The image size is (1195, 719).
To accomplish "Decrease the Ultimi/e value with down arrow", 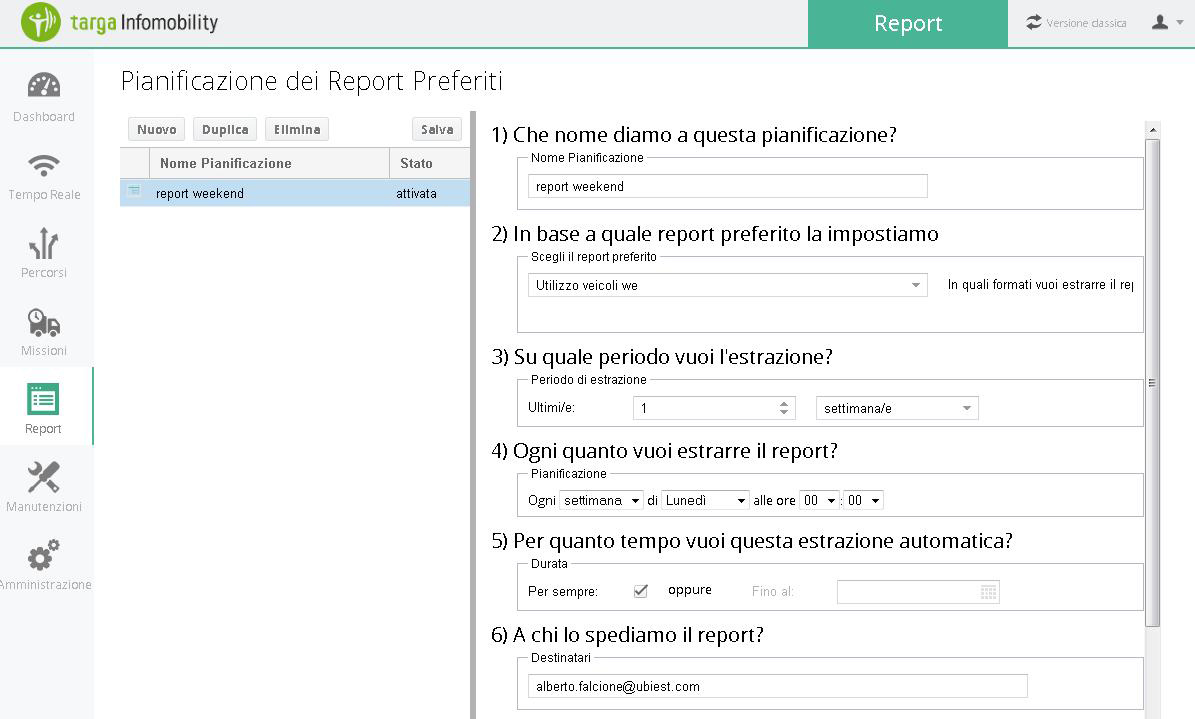I will click(x=783, y=412).
